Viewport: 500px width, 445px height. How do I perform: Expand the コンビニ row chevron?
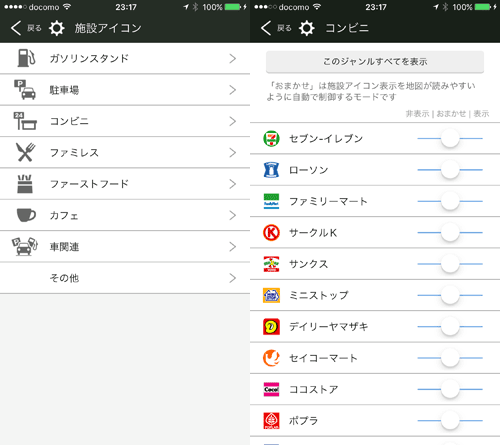click(x=233, y=121)
